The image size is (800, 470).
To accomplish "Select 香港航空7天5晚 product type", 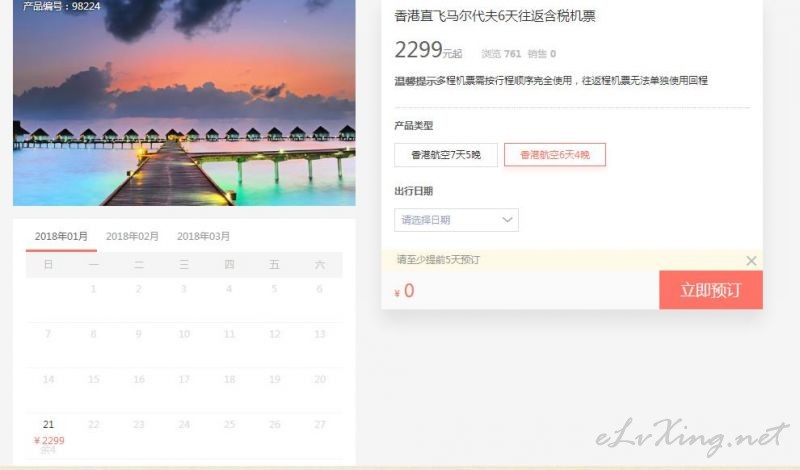I will [x=446, y=155].
